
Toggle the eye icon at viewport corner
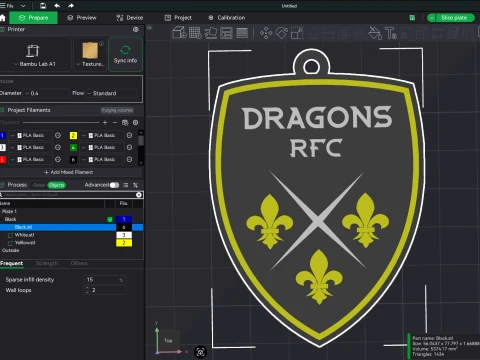click(150, 28)
